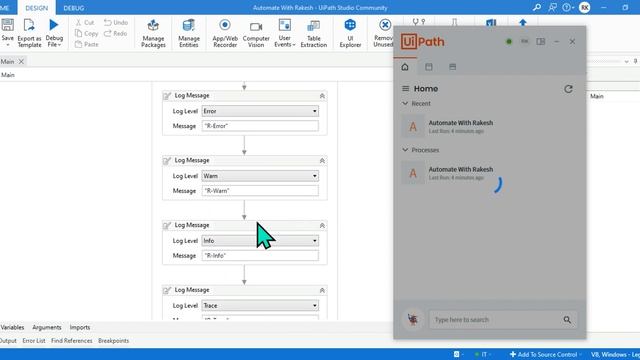Collapse the Warn Log Message activity
Image resolution: width=640 pixels, height=360 pixels.
click(322, 161)
